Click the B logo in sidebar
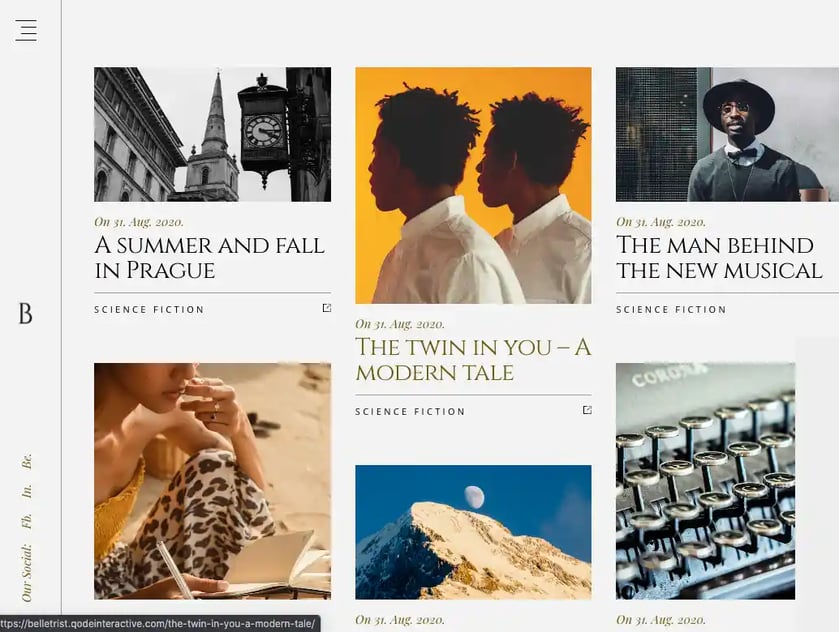The height and width of the screenshot is (632, 839). [x=25, y=314]
